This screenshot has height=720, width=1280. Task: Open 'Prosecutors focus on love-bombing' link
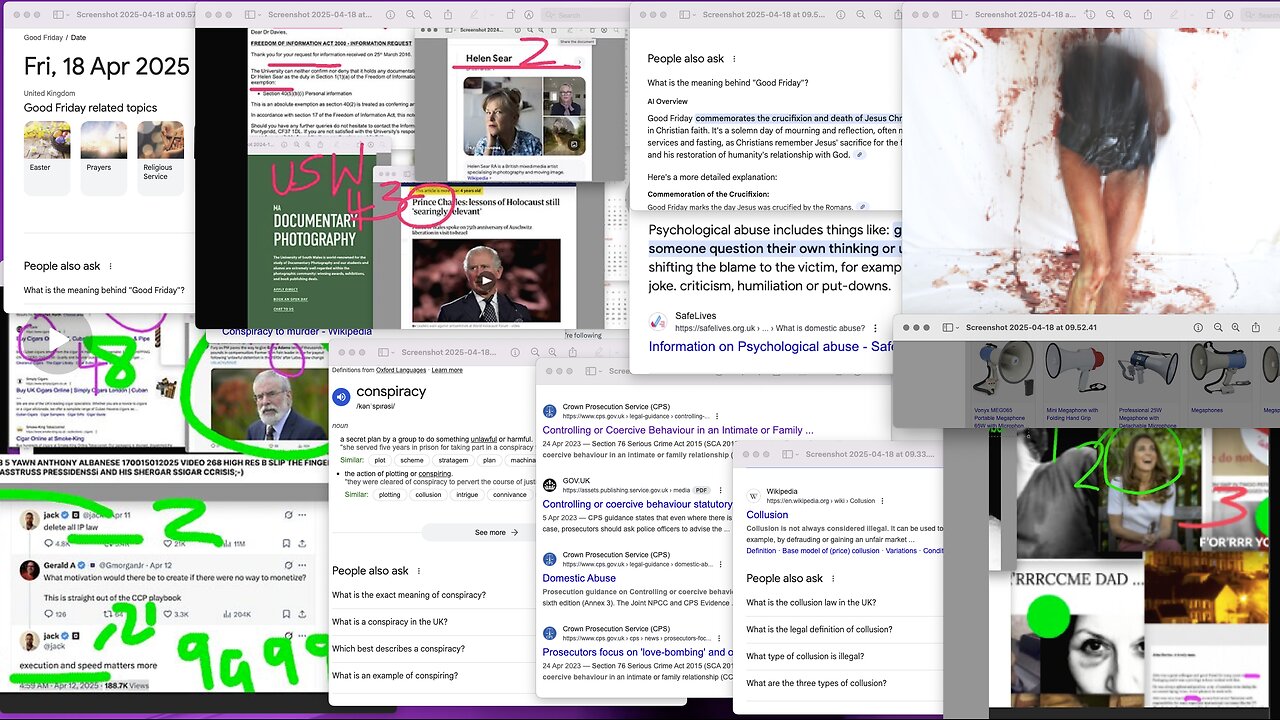(638, 652)
